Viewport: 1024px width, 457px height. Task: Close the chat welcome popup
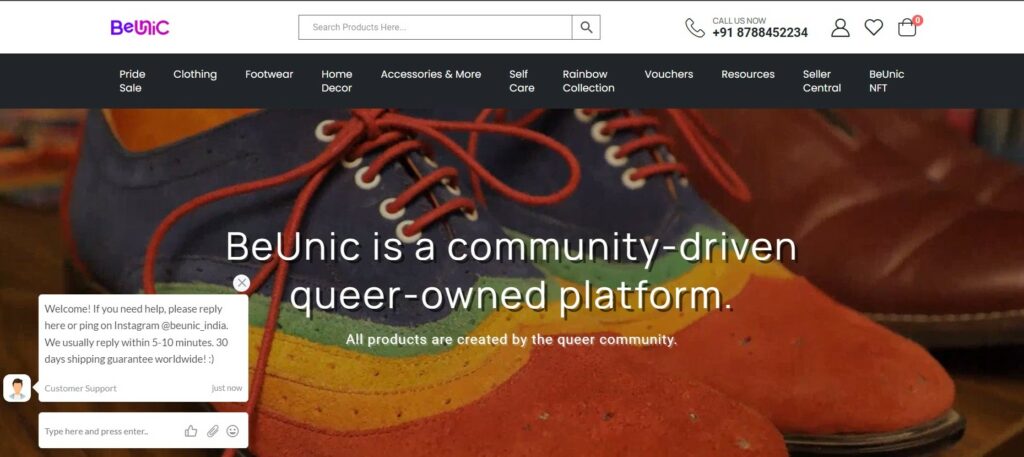point(242,283)
